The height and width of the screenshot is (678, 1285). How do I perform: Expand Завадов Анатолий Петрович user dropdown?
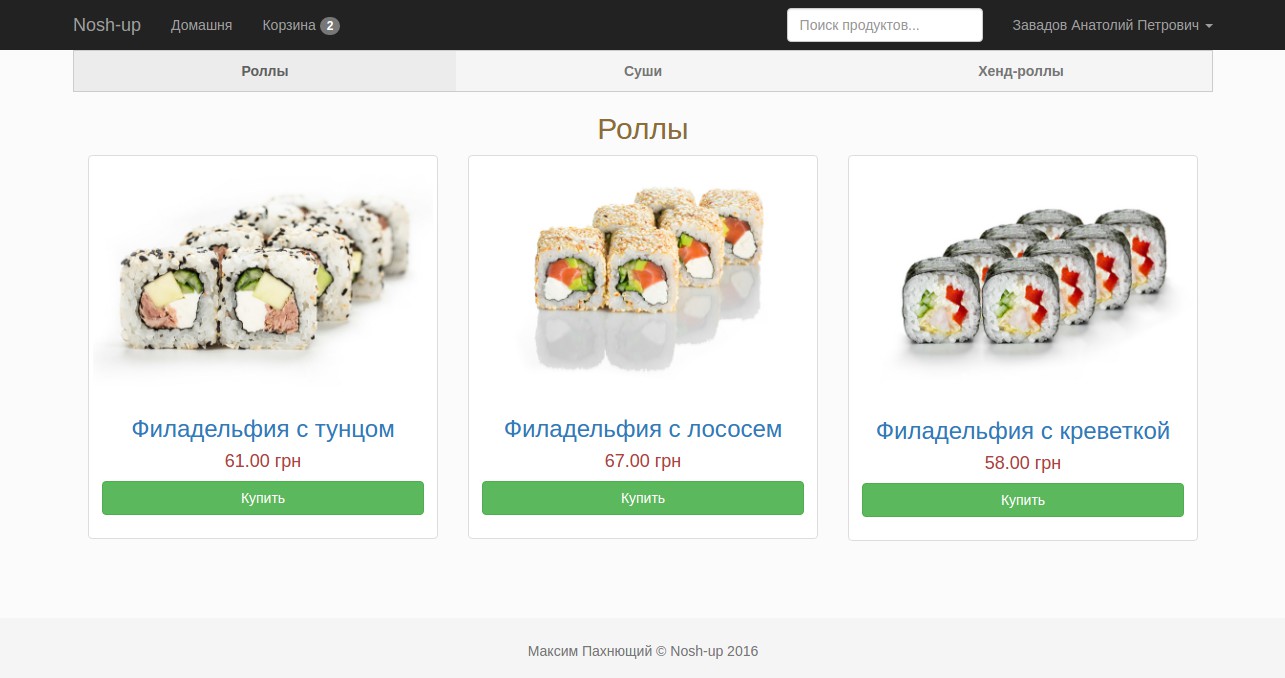(1112, 25)
